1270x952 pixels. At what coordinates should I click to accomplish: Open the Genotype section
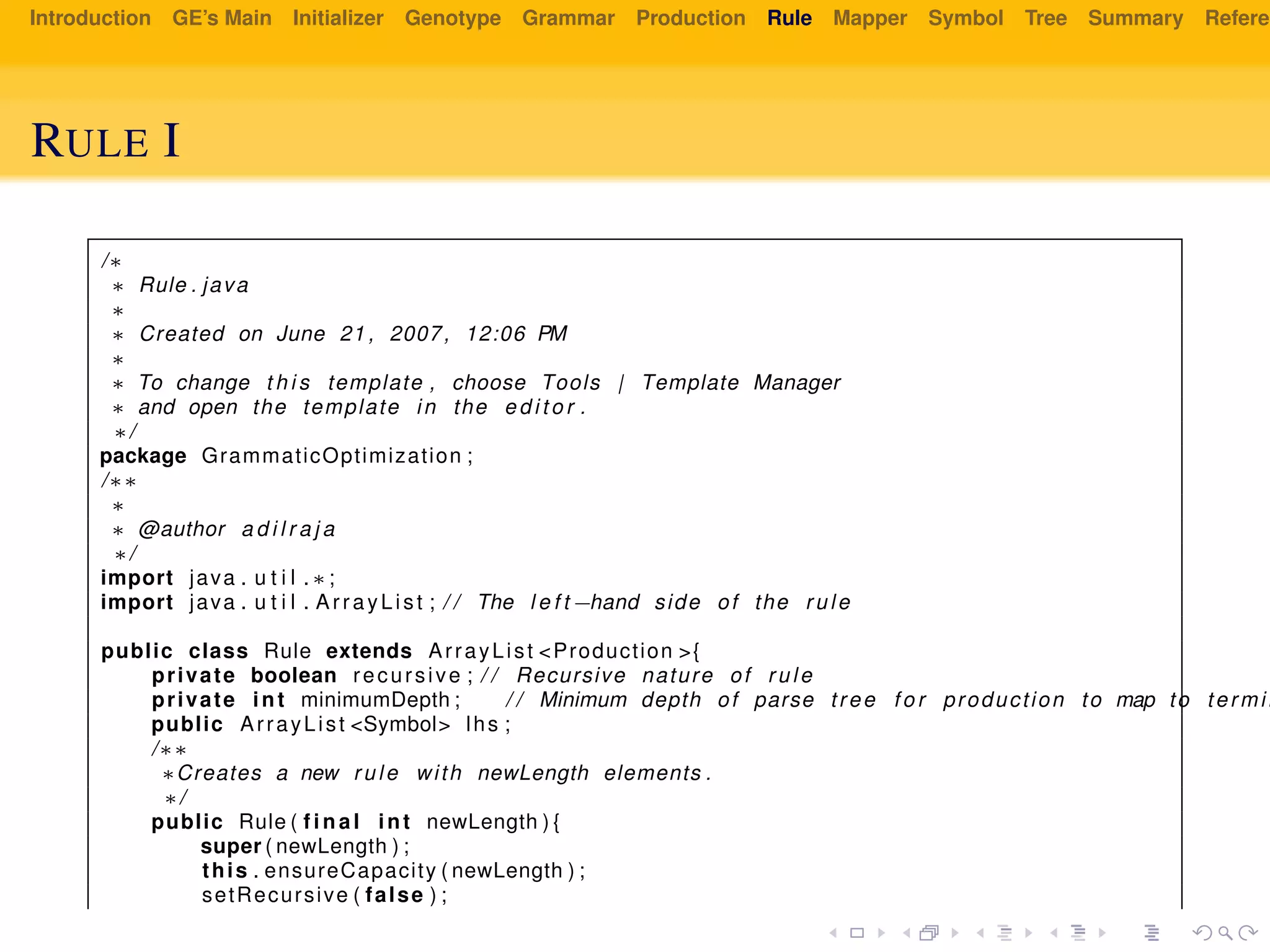tap(453, 18)
